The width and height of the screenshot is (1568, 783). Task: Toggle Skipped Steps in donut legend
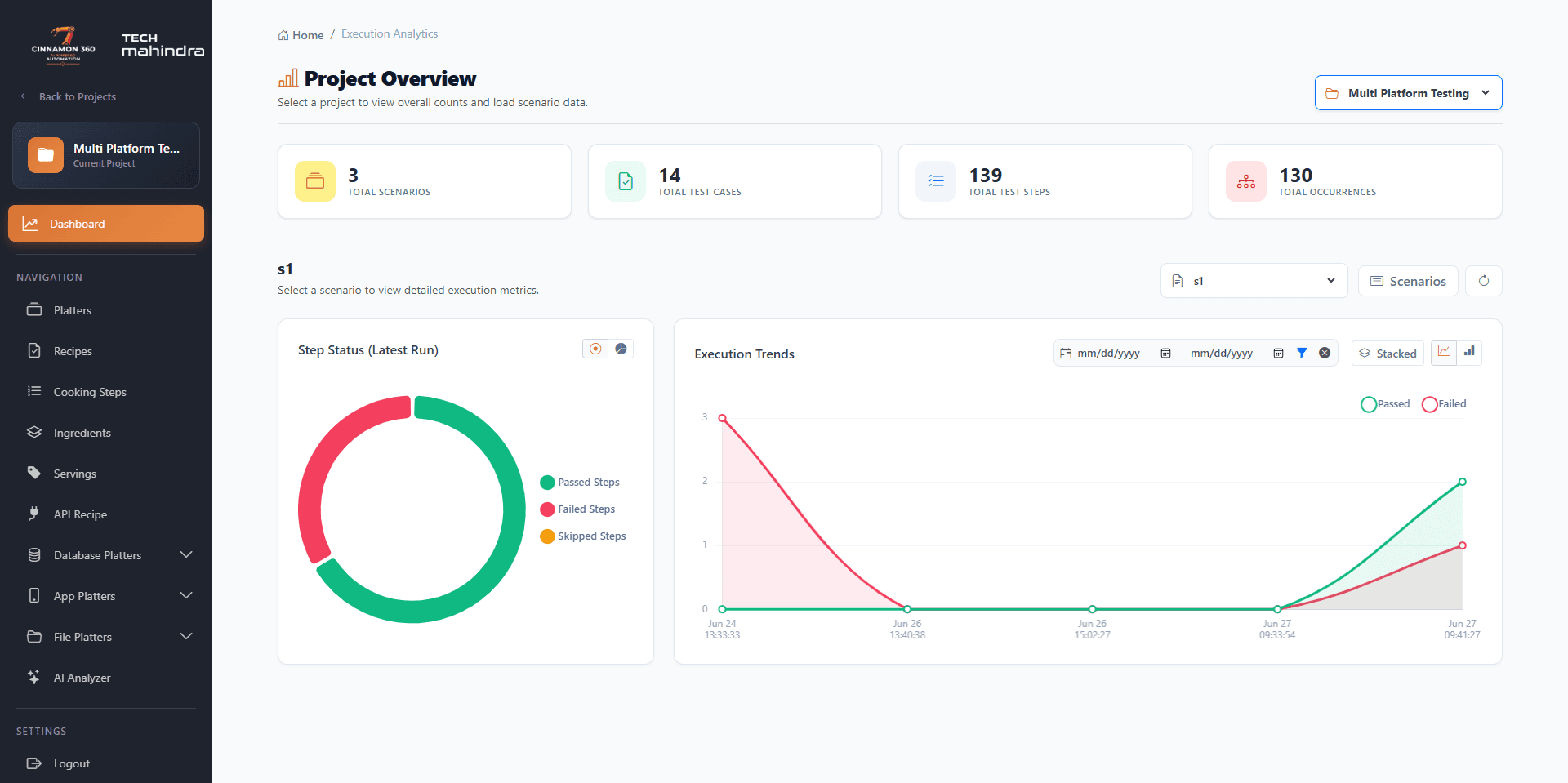(x=583, y=536)
